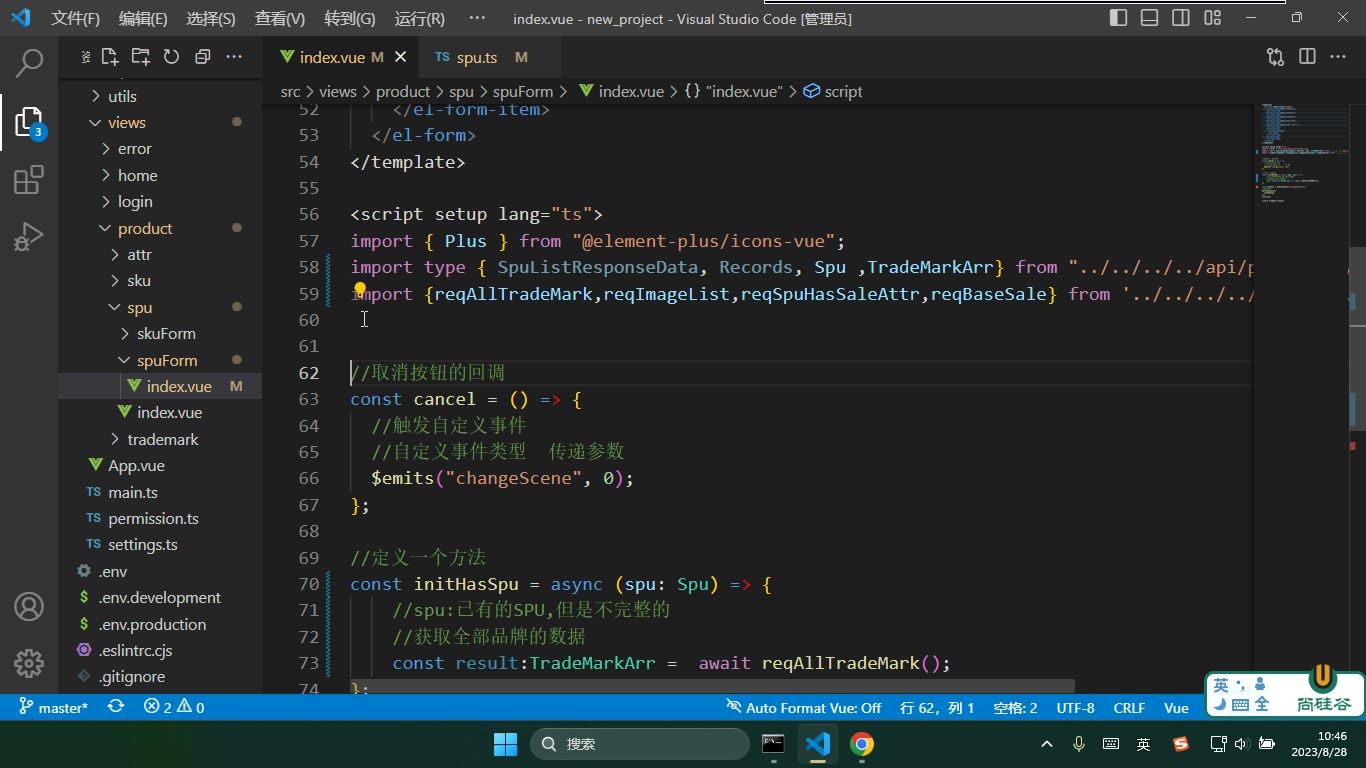Click CRLF end of line selector
The height and width of the screenshot is (768, 1366).
tap(1129, 707)
